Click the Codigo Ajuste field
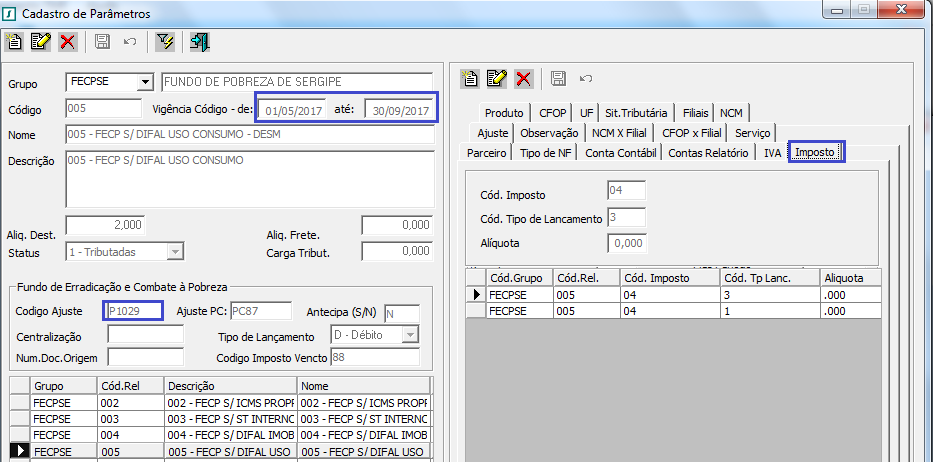The image size is (933, 462). [x=135, y=311]
